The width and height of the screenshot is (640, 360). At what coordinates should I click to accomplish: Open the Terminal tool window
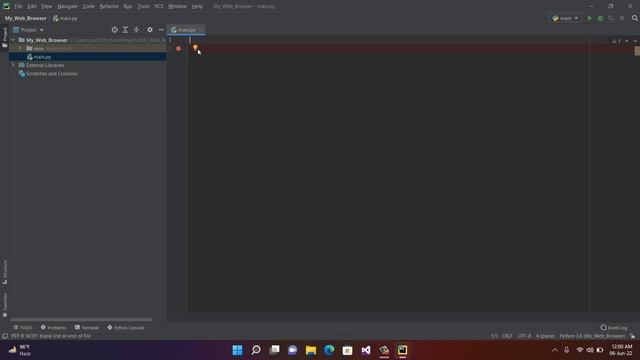click(87, 328)
